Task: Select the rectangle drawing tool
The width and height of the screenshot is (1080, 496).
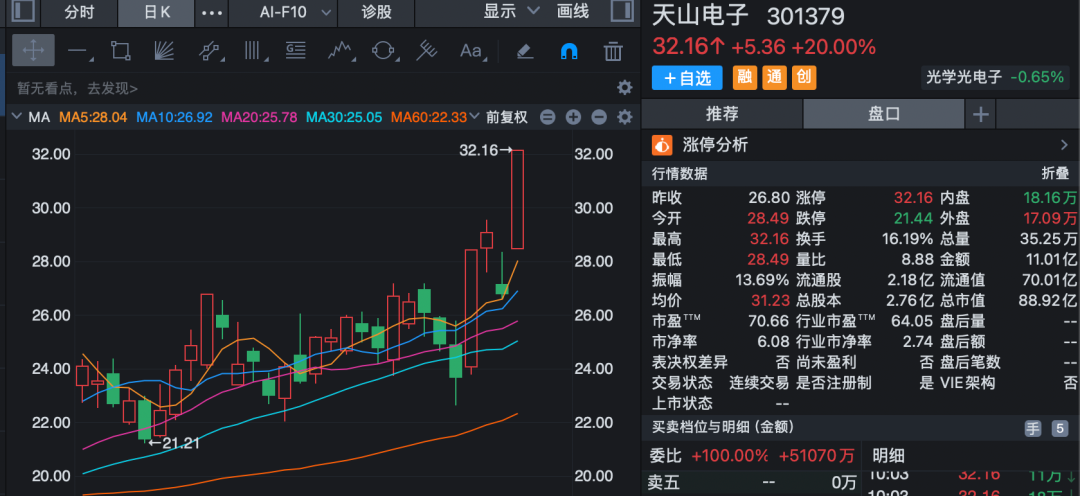Action: click(x=121, y=50)
